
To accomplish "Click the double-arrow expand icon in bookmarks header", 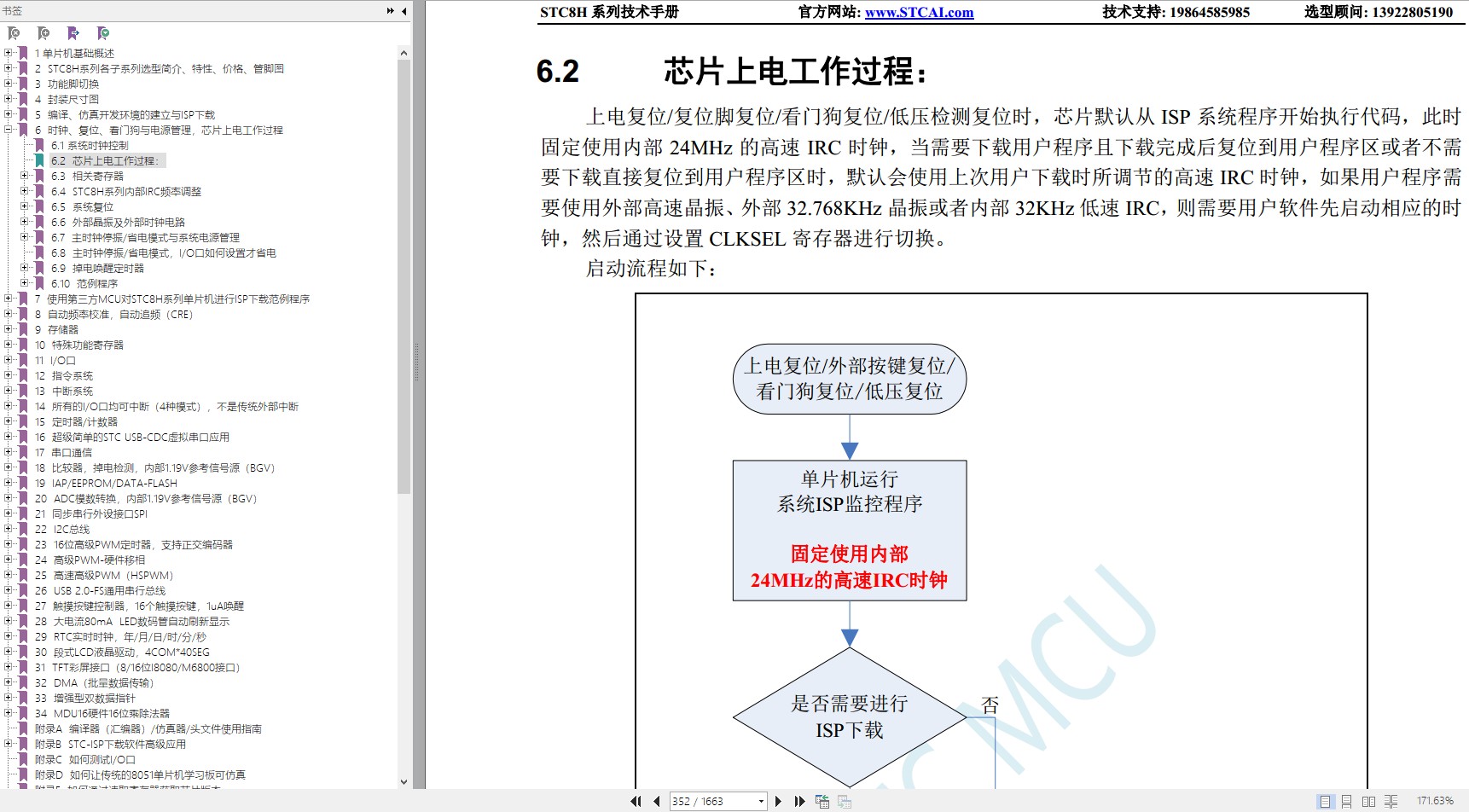I will [x=391, y=11].
